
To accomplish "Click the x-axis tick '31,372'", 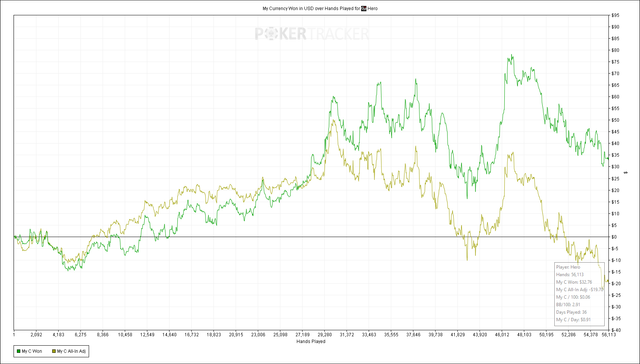I will (x=347, y=335).
